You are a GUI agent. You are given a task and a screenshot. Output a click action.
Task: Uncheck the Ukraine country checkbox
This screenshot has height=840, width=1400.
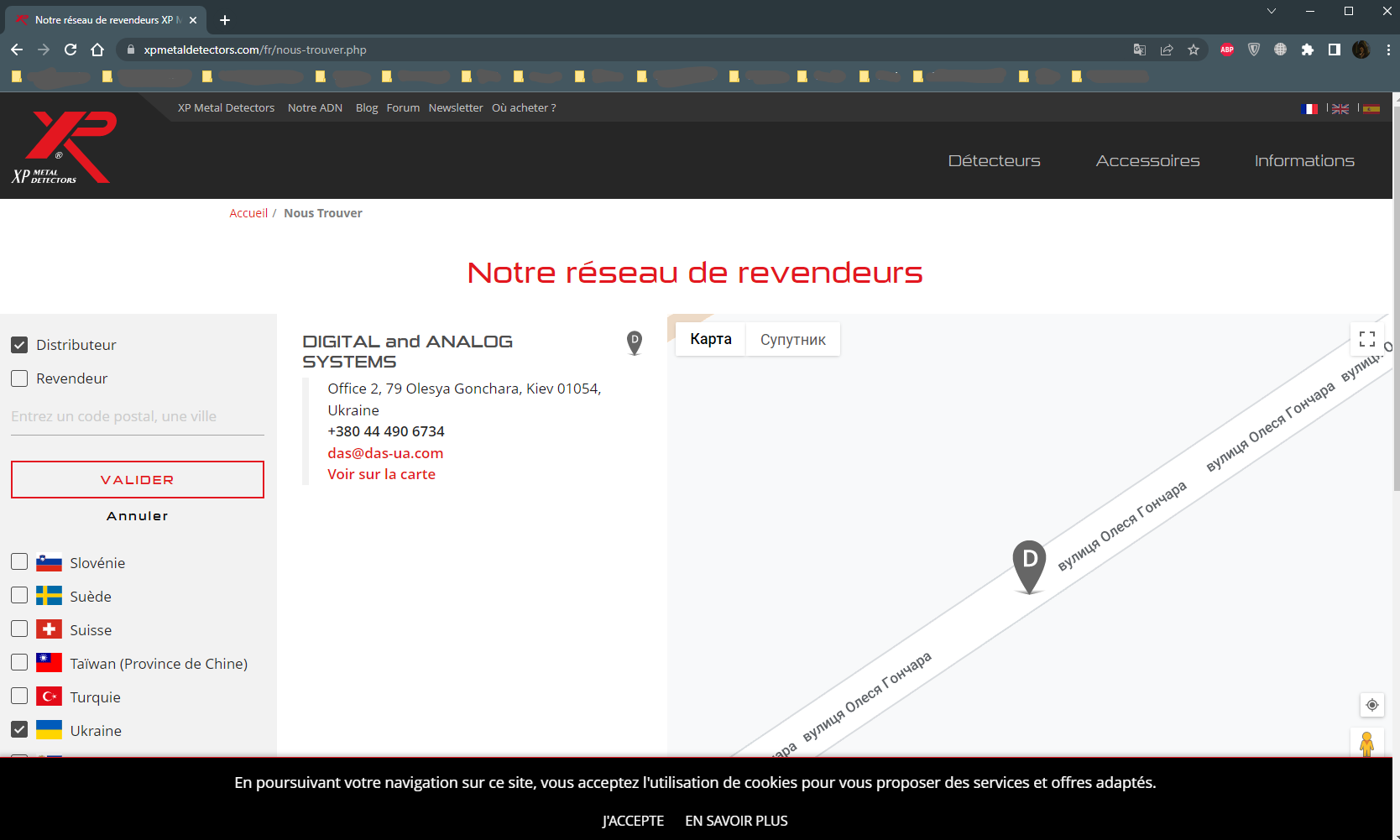(19, 730)
